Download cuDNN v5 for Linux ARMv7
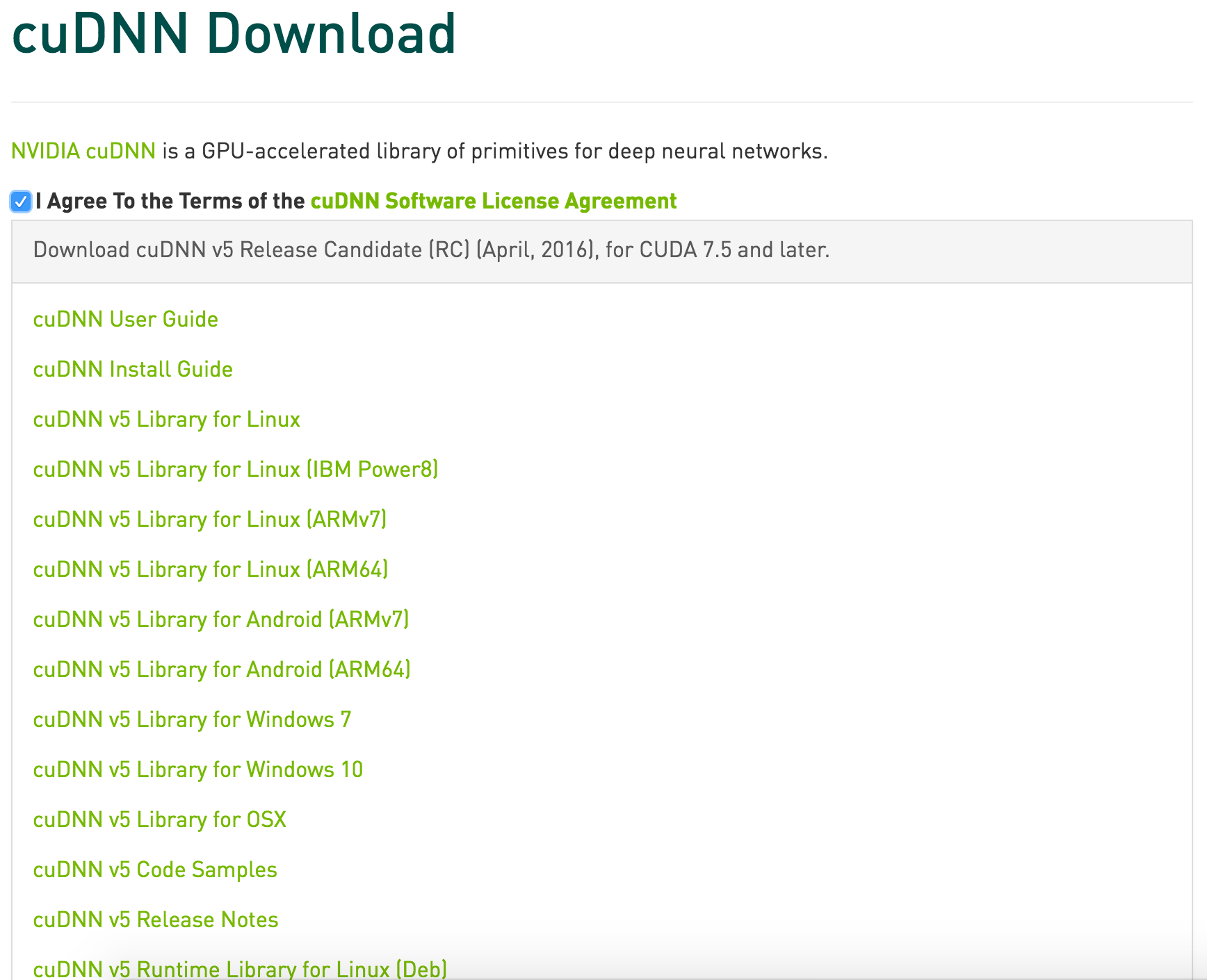This screenshot has height=980, width=1207. click(210, 519)
